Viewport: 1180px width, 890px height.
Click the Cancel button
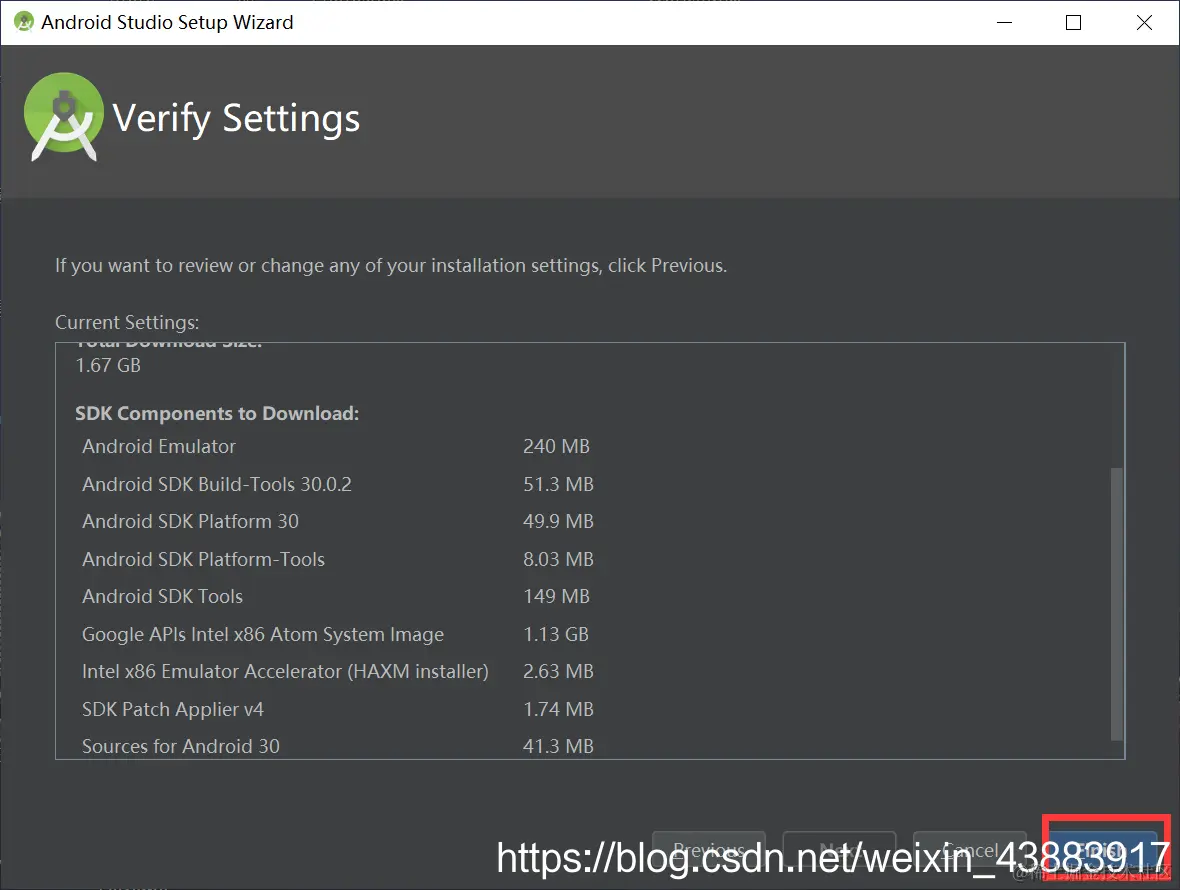pos(969,851)
